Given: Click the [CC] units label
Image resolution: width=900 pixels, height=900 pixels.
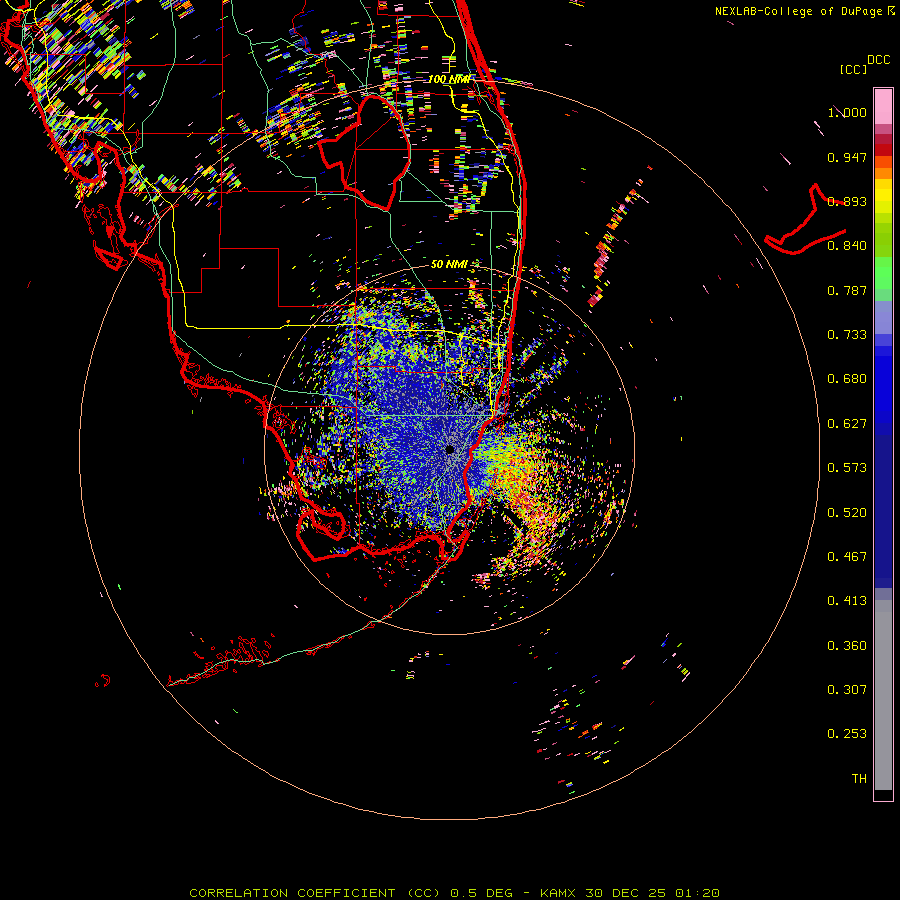Looking at the screenshot, I should (853, 69).
